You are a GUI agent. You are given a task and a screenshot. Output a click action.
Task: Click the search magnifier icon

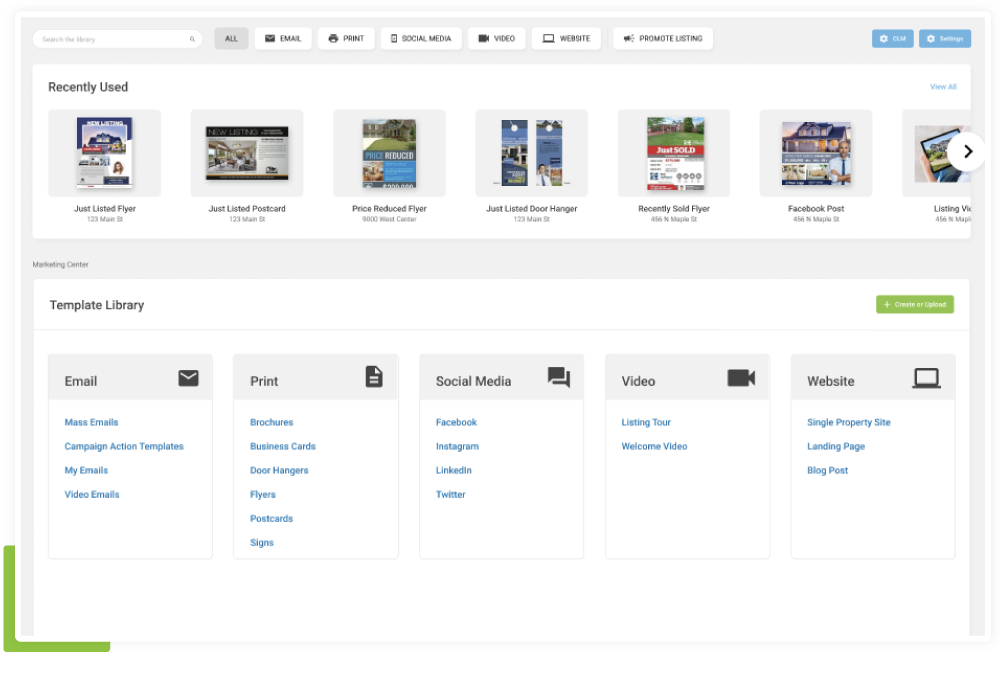point(191,38)
